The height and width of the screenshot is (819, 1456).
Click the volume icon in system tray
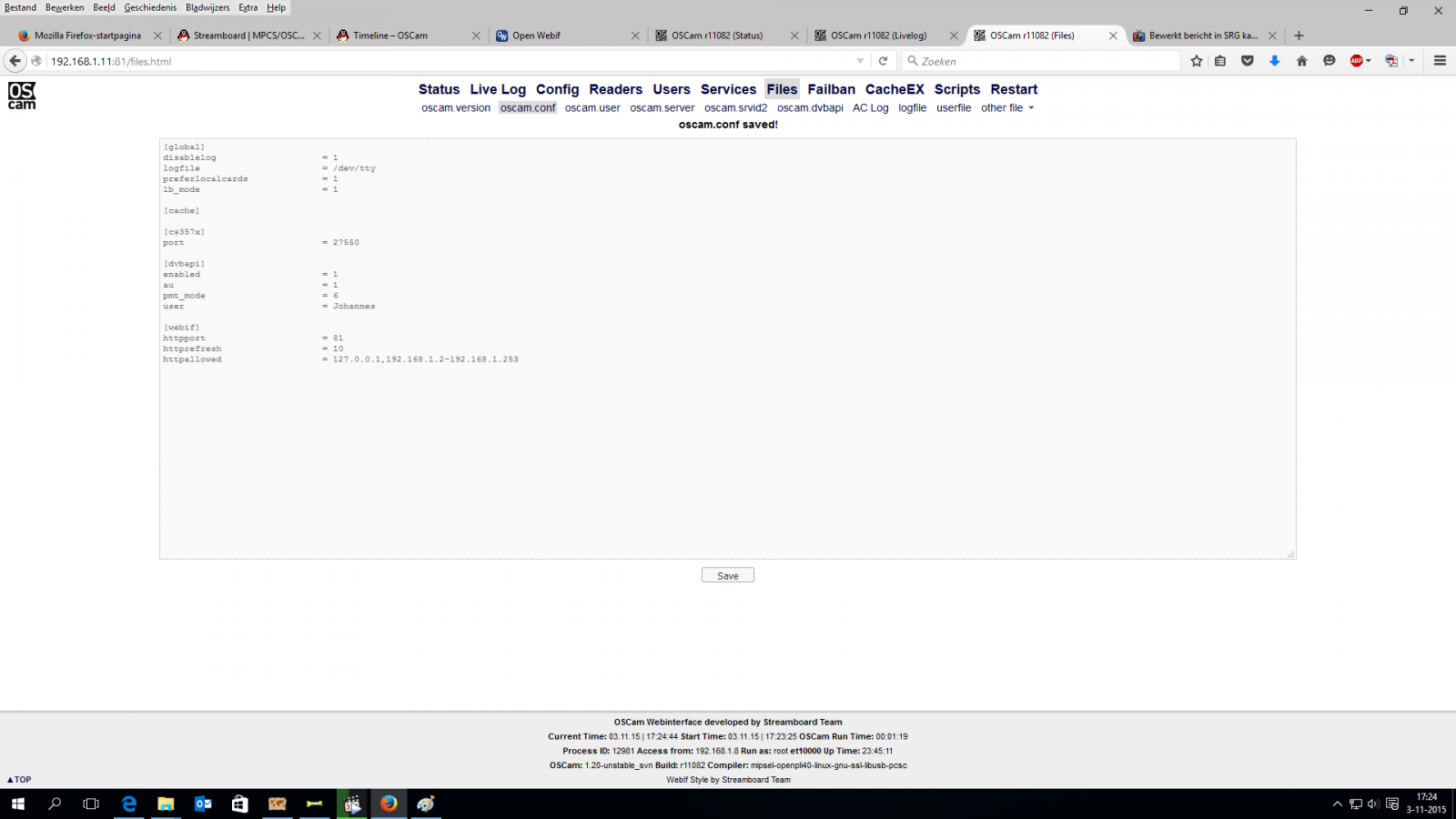click(x=1373, y=804)
